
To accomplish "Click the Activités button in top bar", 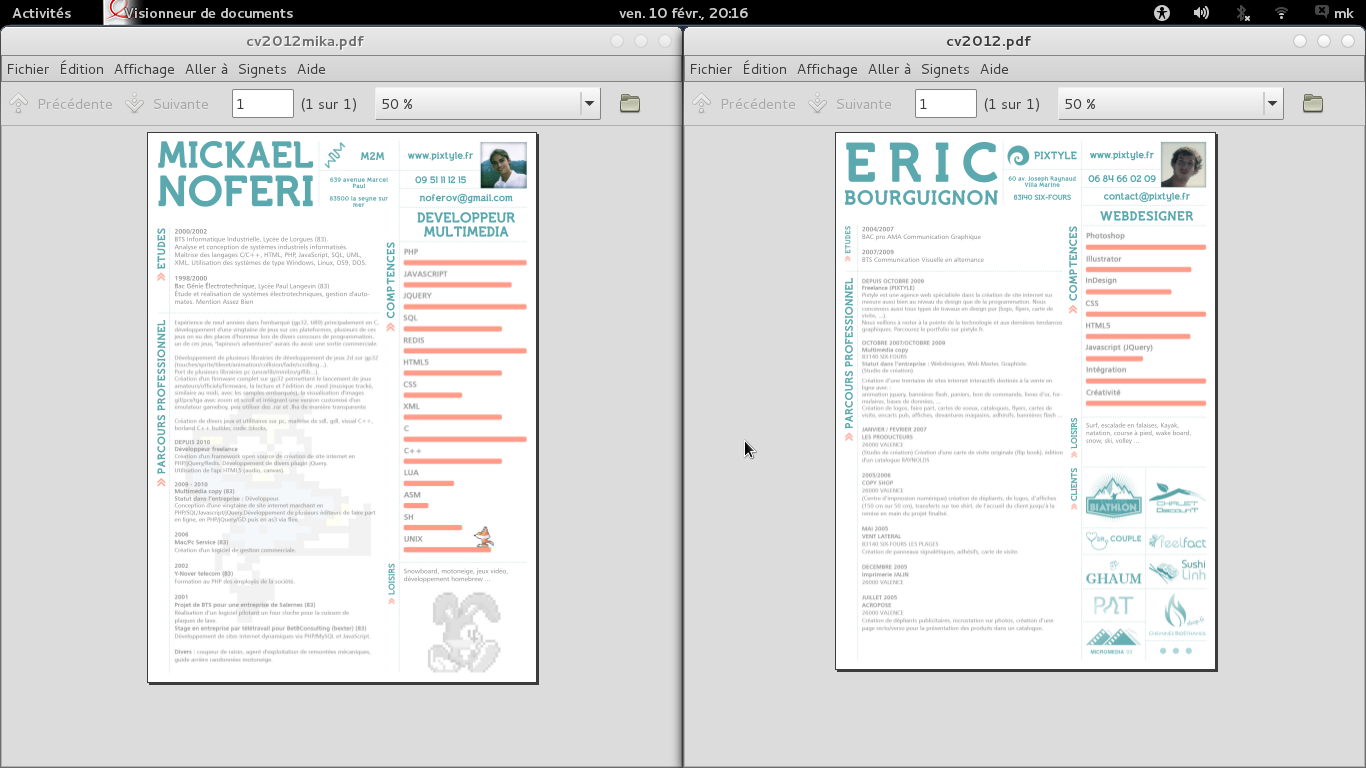I will pyautogui.click(x=41, y=13).
